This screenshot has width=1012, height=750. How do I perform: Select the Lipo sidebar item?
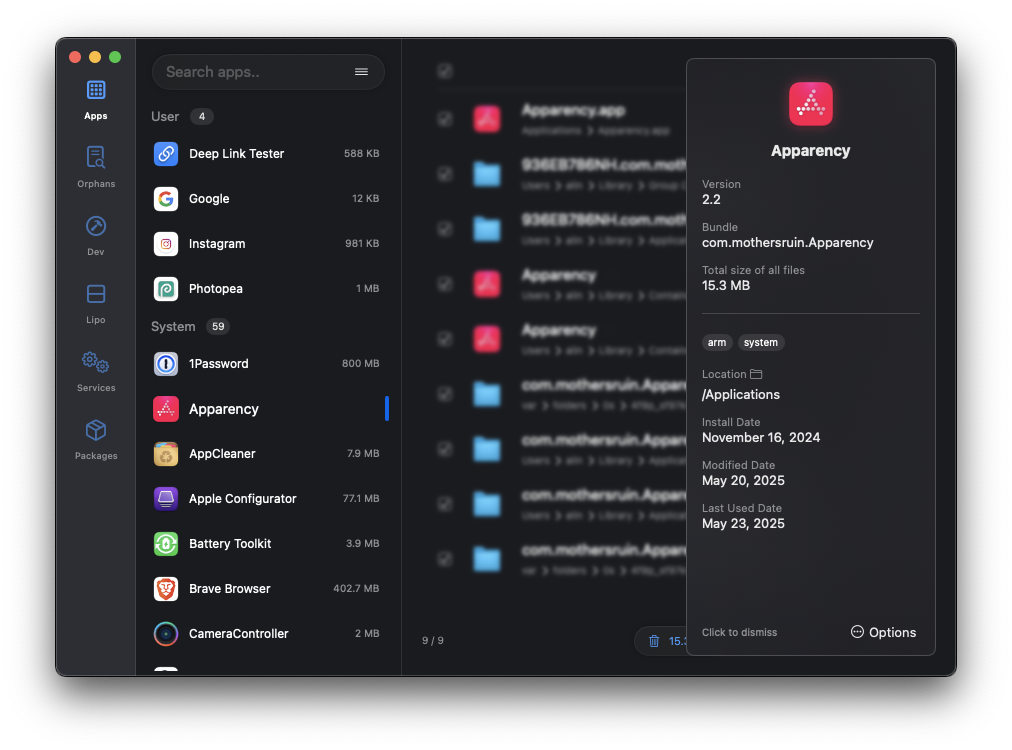pyautogui.click(x=96, y=303)
